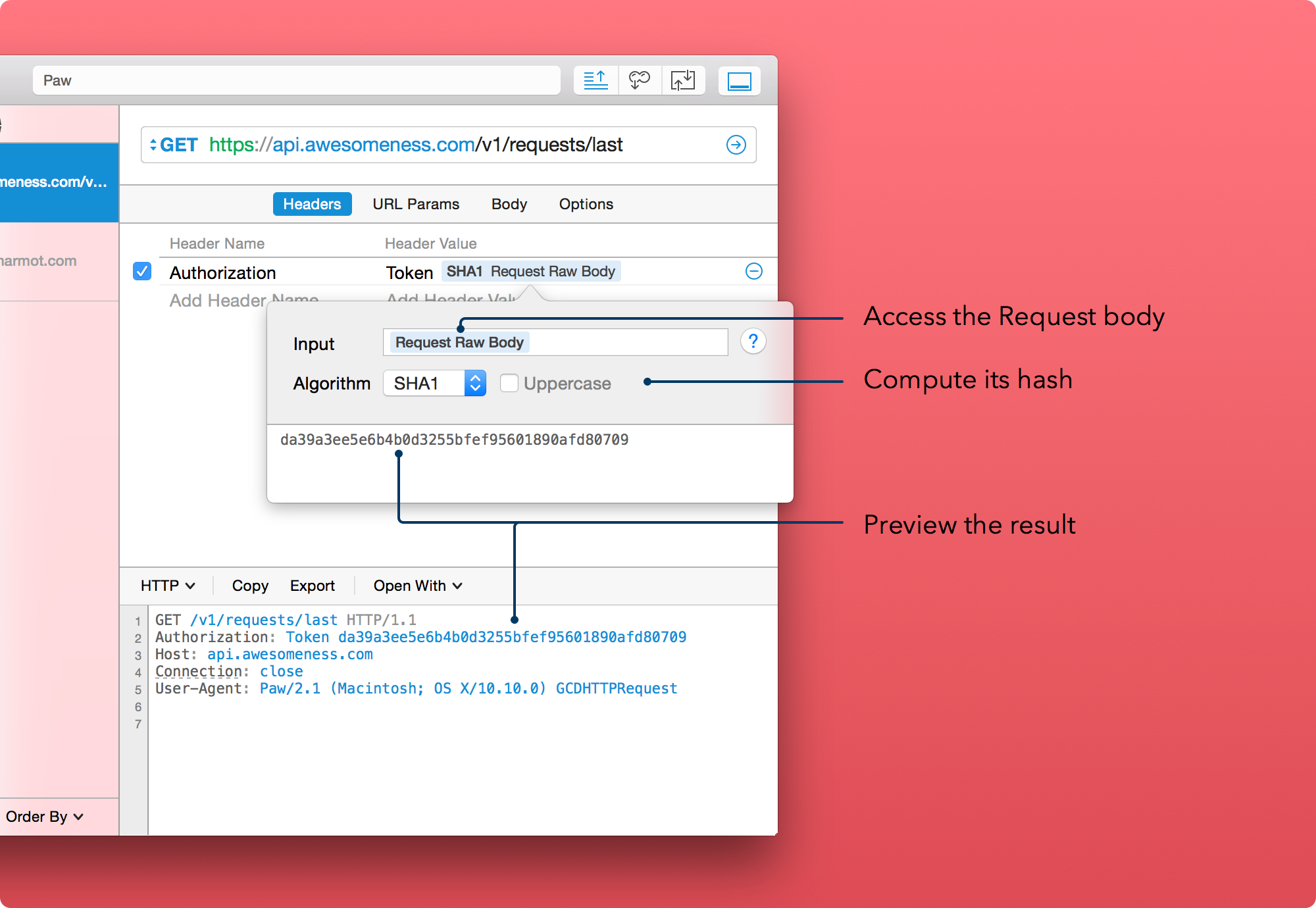
Task: Click the 'GET /v1/requests/last HTTP/1.1' line
Action: point(286,620)
